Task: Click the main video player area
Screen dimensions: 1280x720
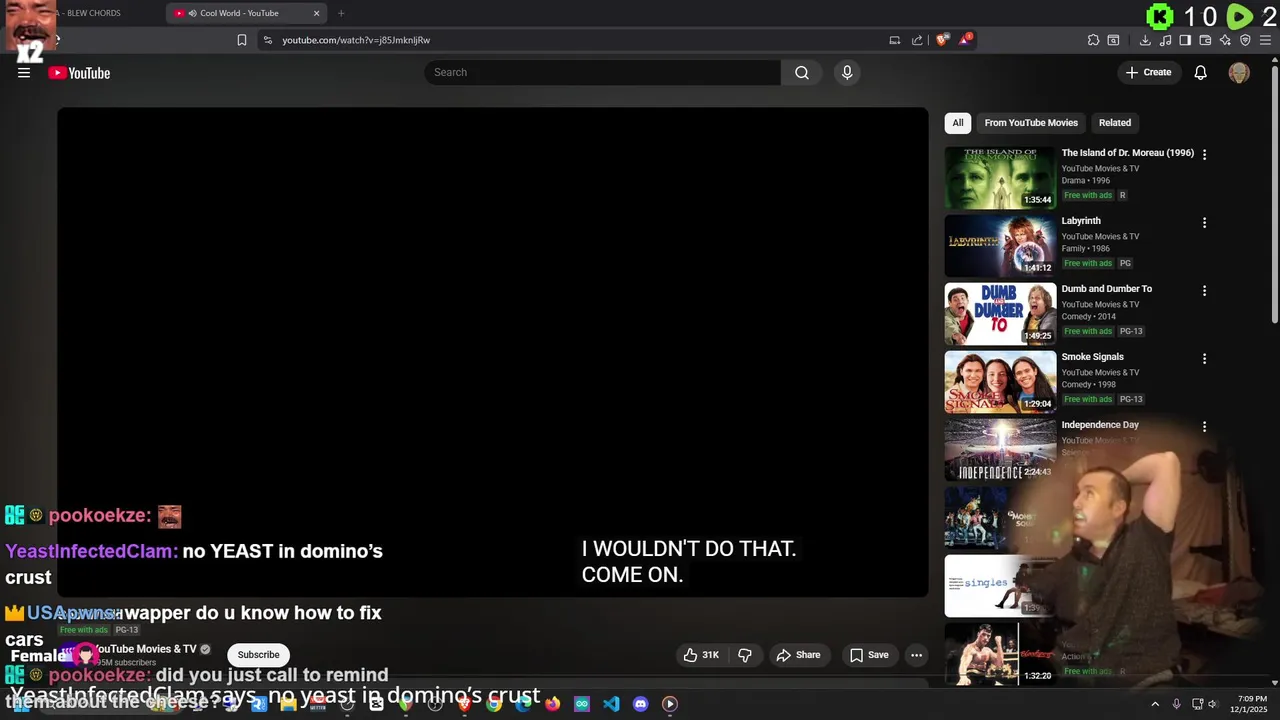Action: pyautogui.click(x=492, y=352)
